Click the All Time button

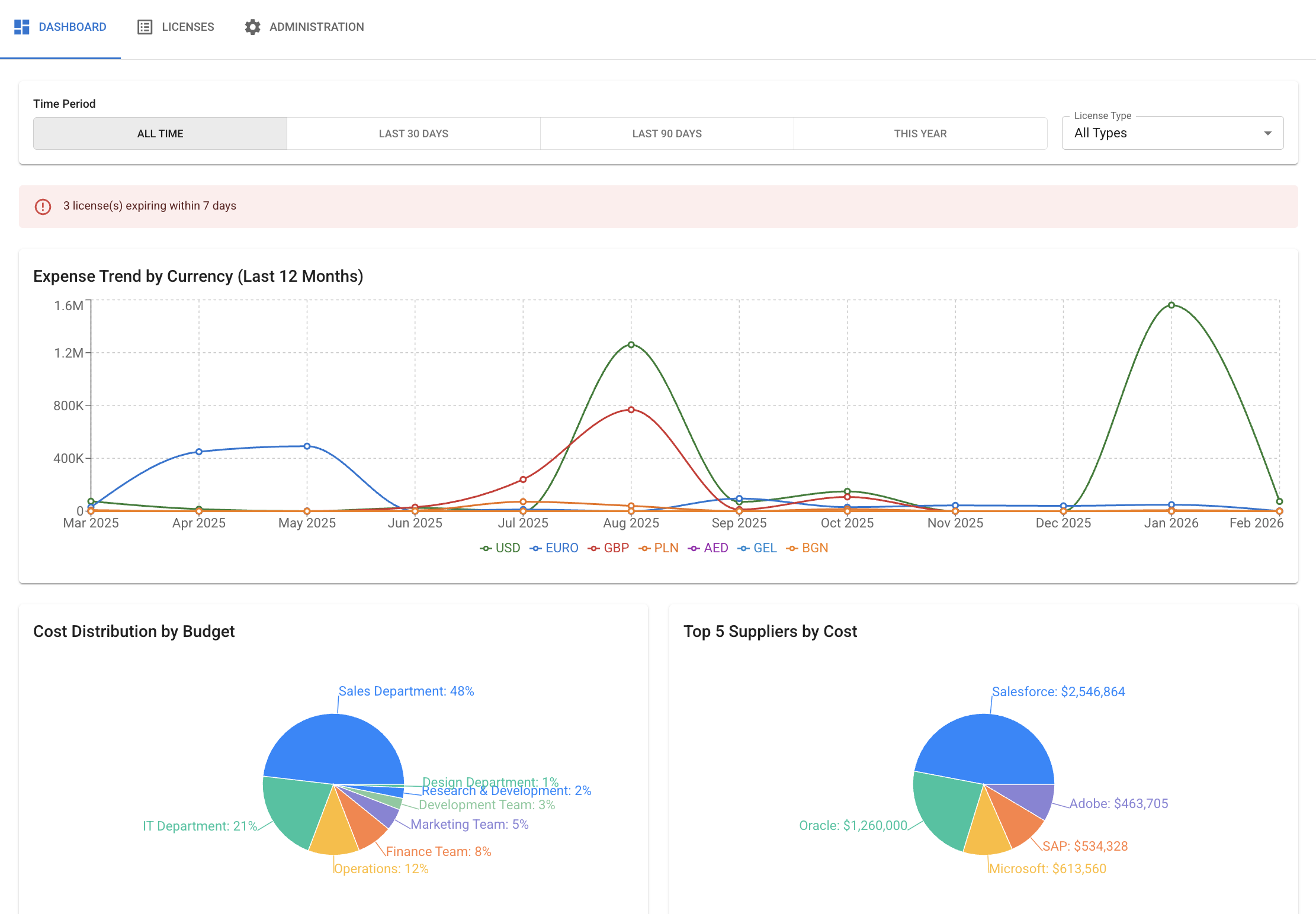(x=160, y=134)
